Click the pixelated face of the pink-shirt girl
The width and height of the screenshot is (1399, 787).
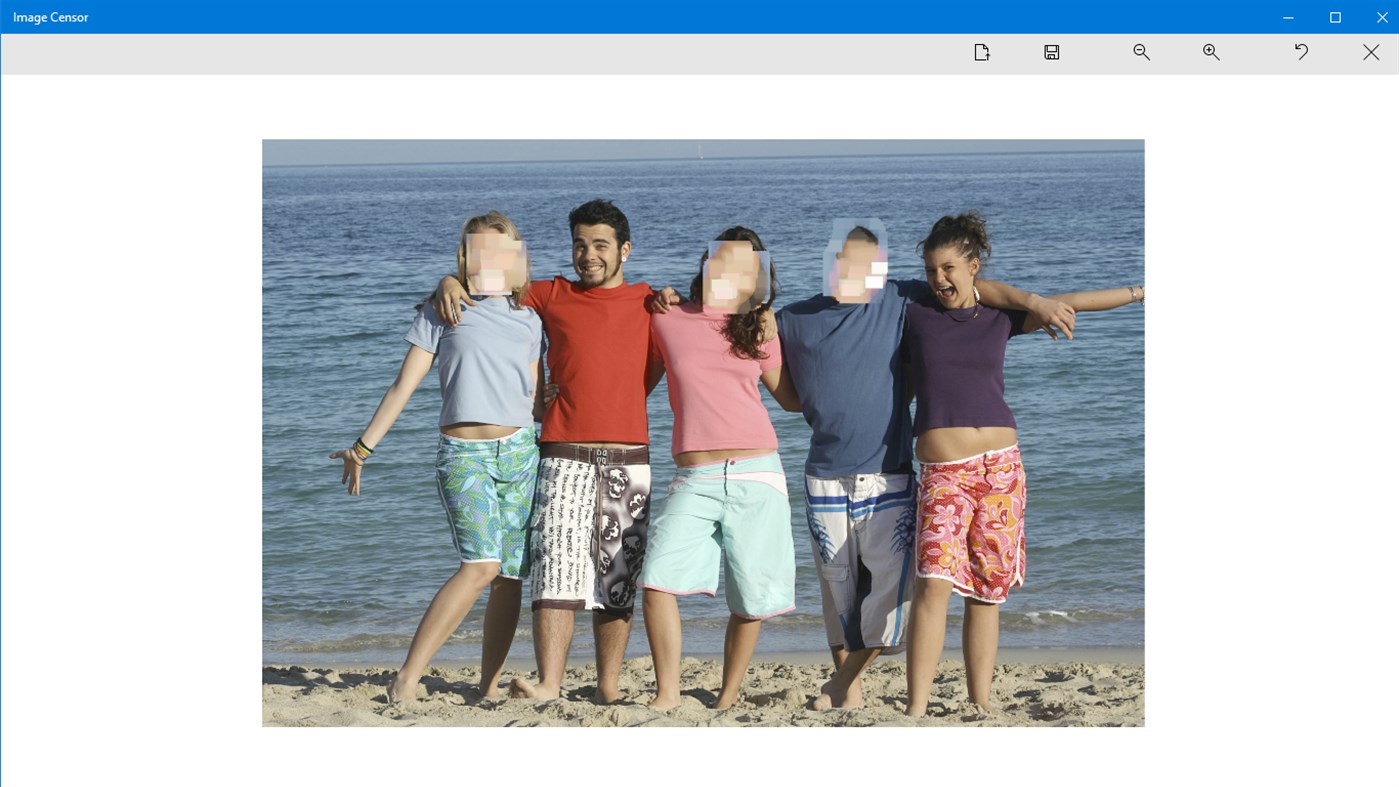[x=737, y=272]
